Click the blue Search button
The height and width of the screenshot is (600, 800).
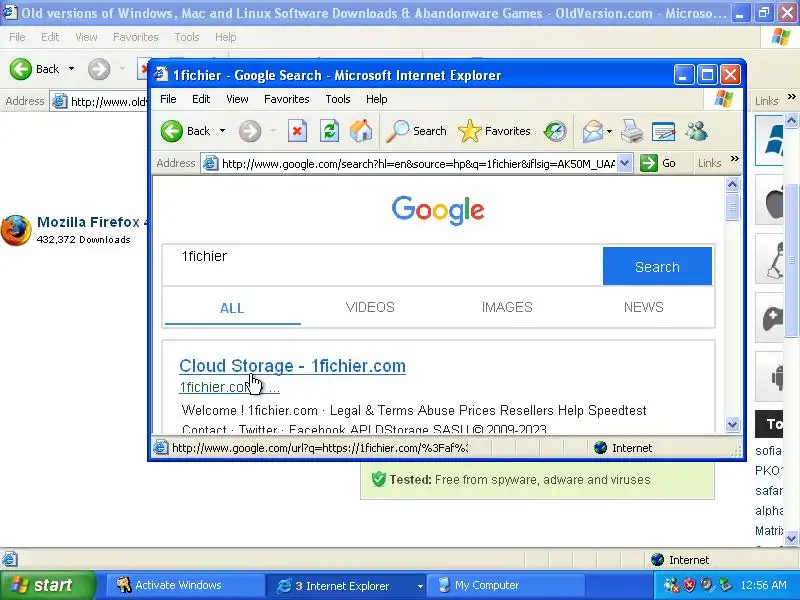657,266
